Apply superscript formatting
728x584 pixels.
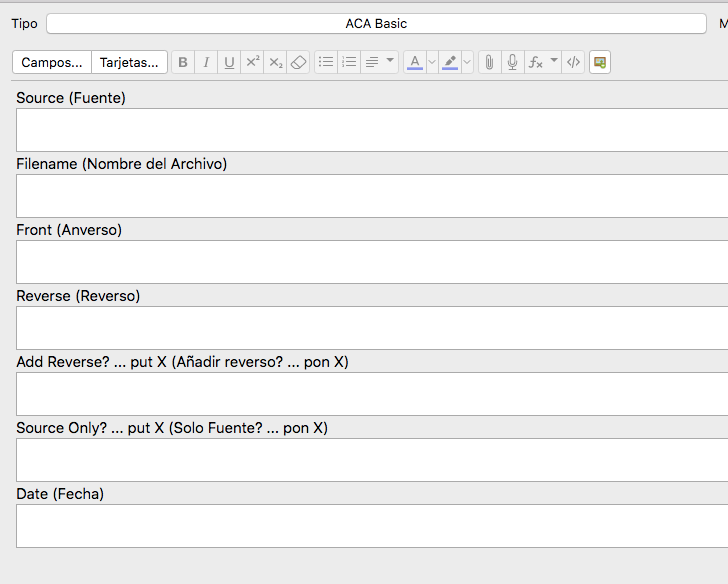click(252, 62)
